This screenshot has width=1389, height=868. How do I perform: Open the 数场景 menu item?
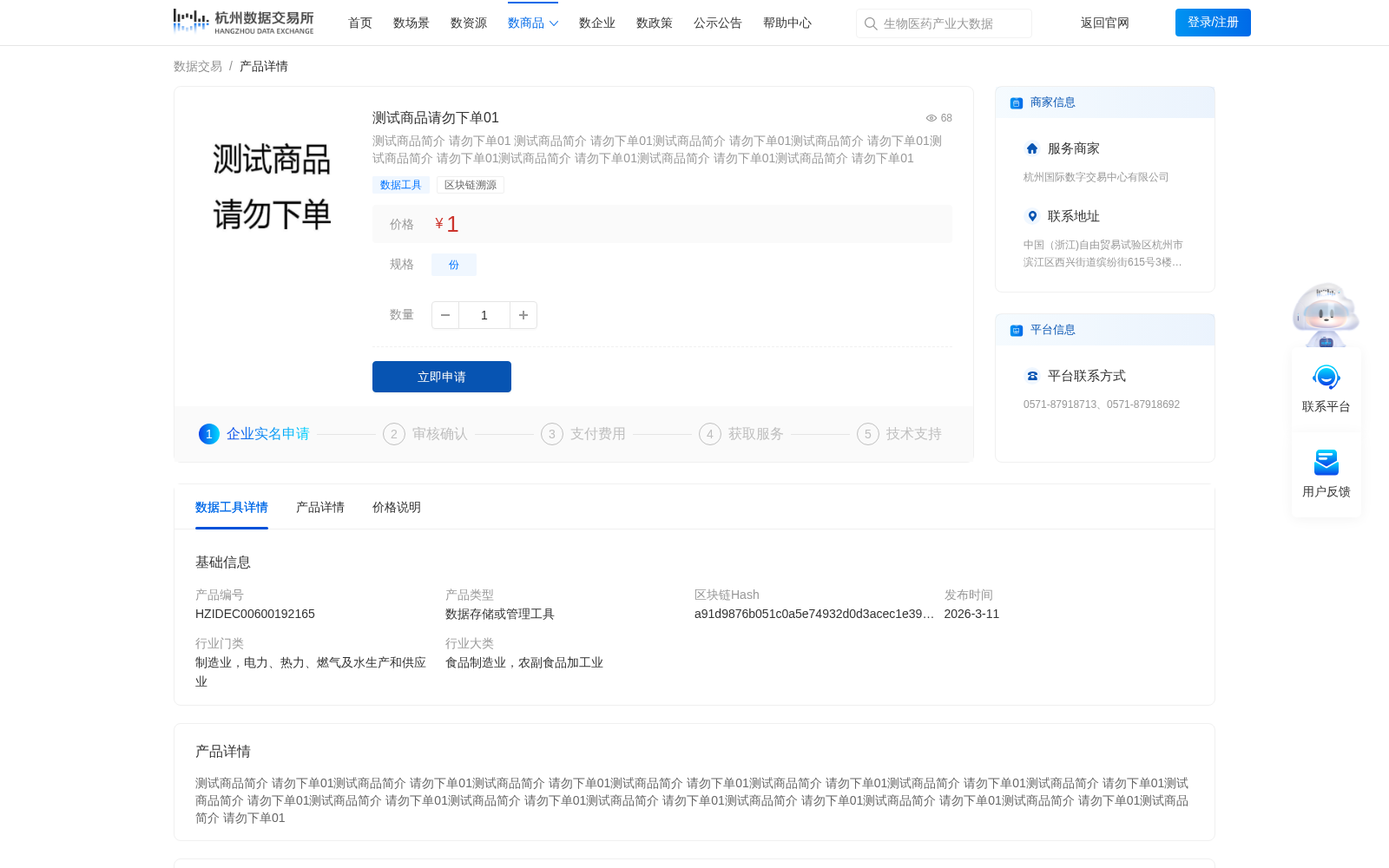pos(411,23)
